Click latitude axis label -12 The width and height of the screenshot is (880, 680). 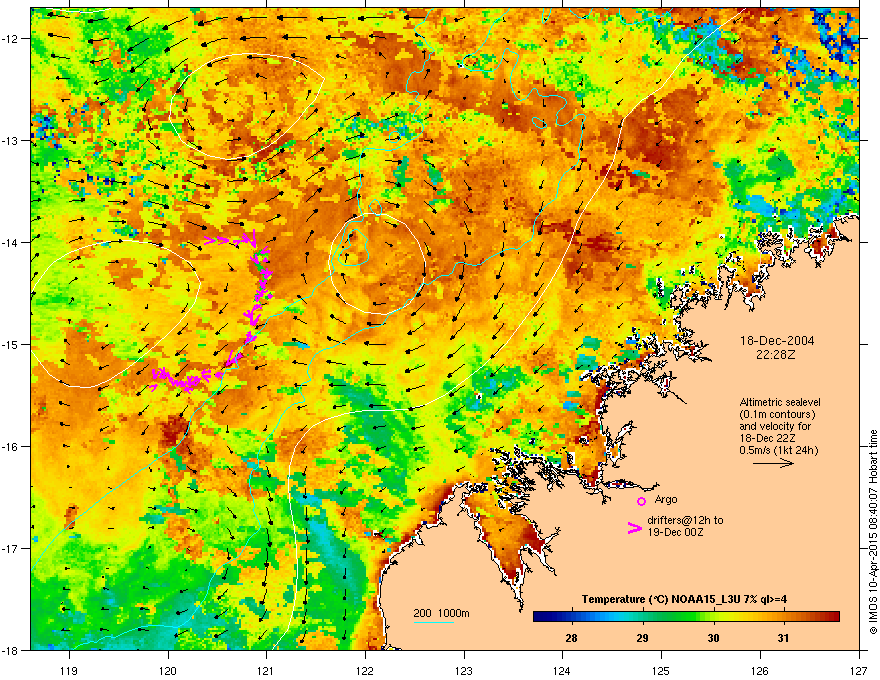tap(11, 39)
